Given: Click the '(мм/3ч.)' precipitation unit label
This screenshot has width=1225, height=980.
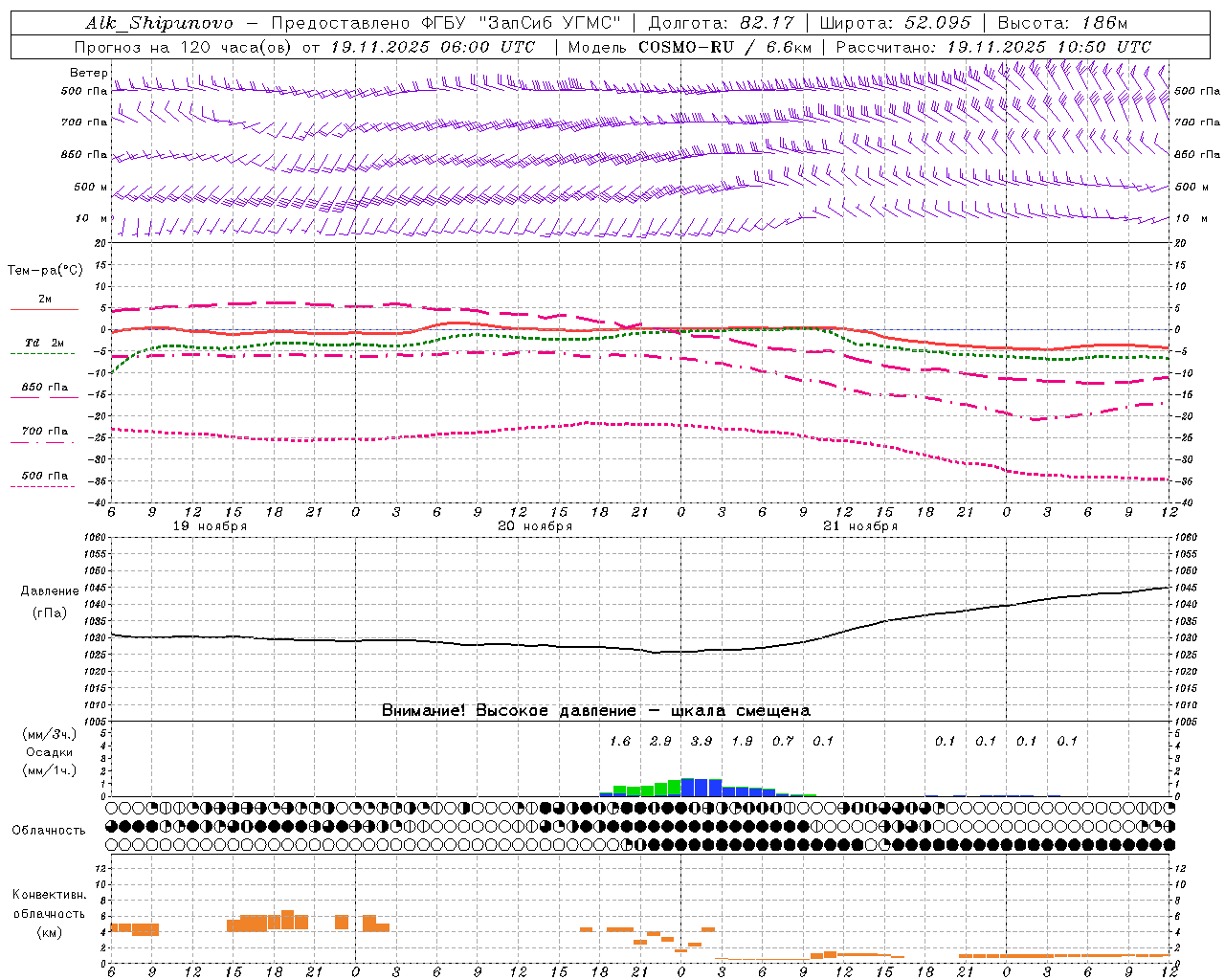Looking at the screenshot, I should 49,735.
